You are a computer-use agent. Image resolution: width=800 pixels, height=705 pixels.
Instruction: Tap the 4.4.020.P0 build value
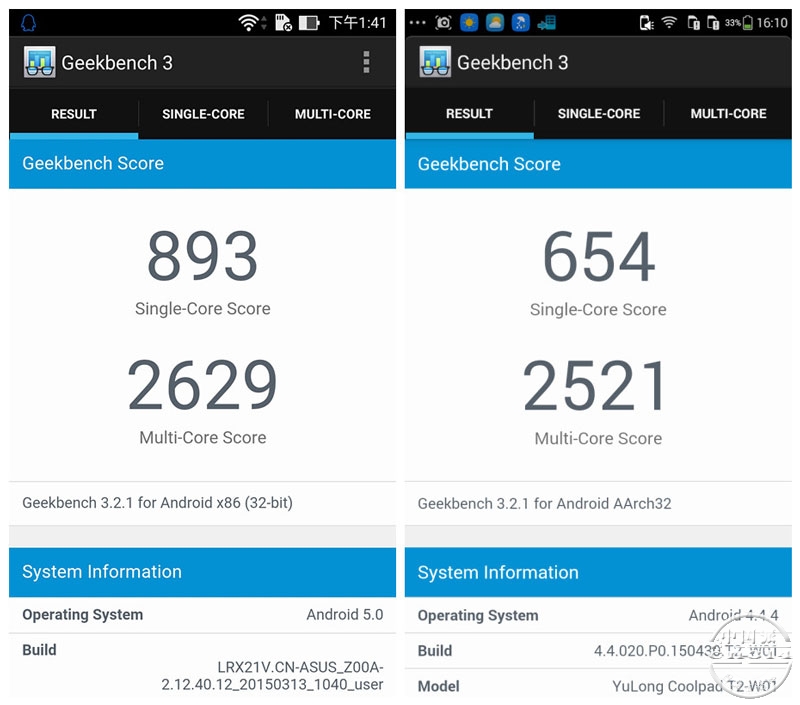(x=686, y=651)
